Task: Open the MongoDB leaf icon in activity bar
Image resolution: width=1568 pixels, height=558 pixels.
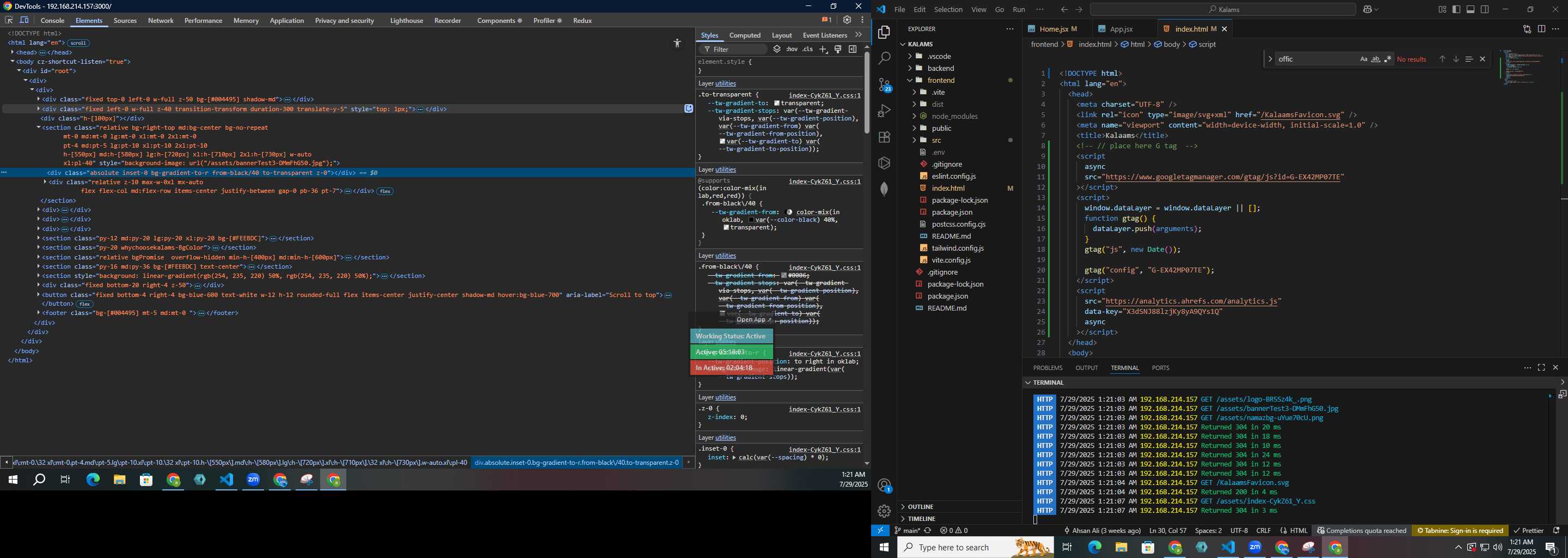Action: tap(884, 189)
